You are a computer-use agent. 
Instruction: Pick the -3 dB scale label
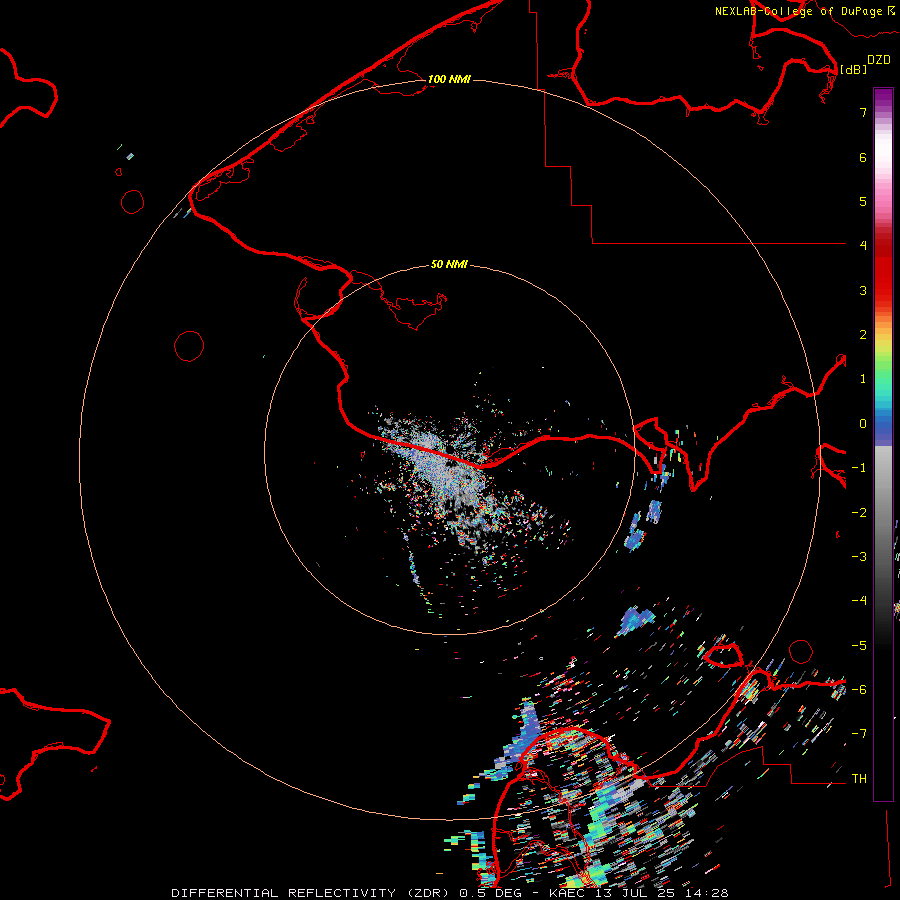tap(859, 557)
